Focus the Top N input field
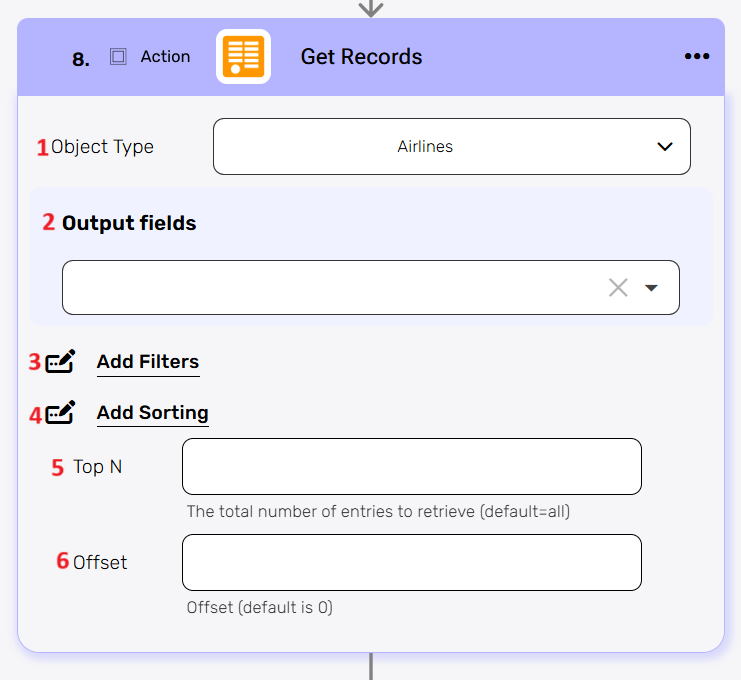This screenshot has width=741, height=680. (411, 466)
